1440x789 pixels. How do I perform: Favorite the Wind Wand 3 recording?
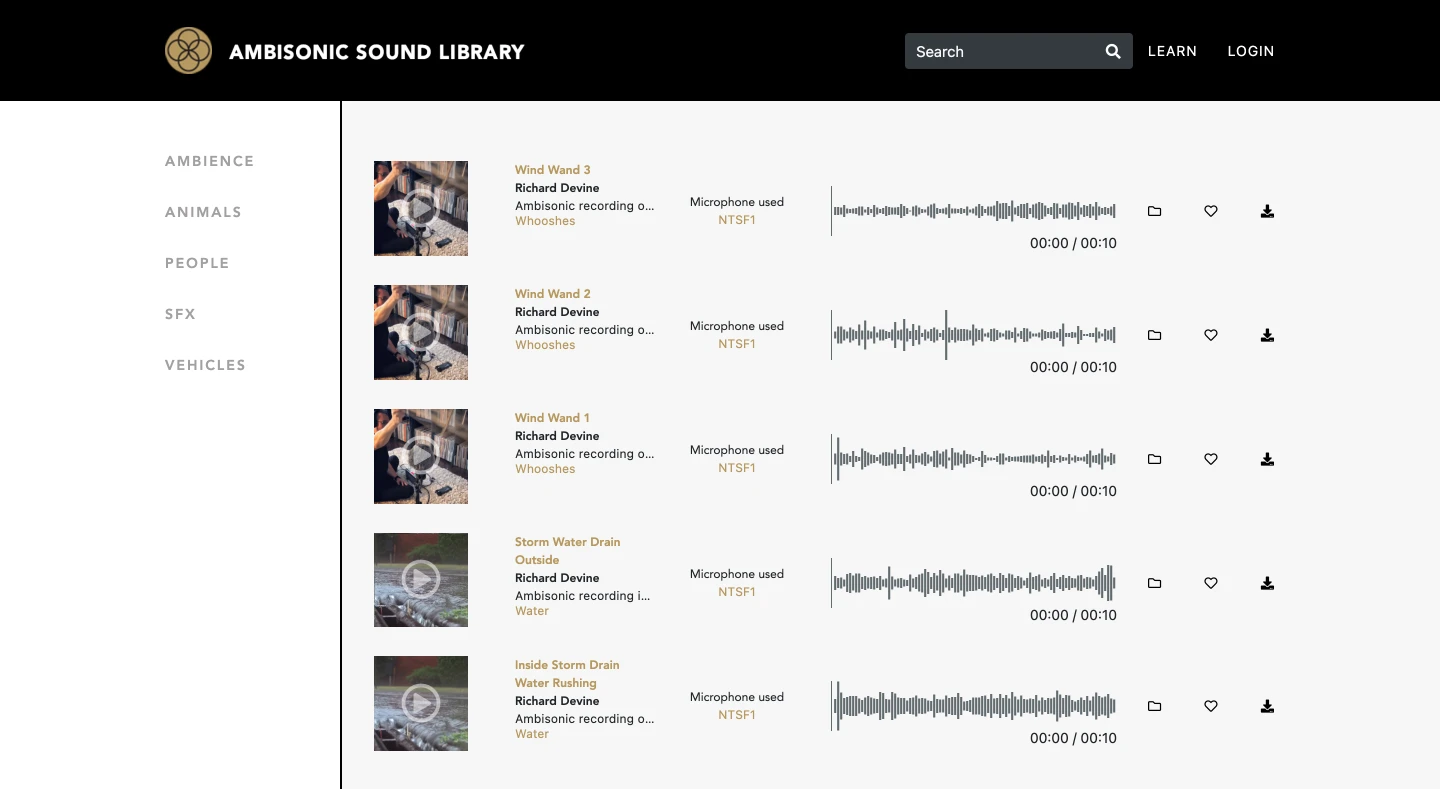[1211, 211]
